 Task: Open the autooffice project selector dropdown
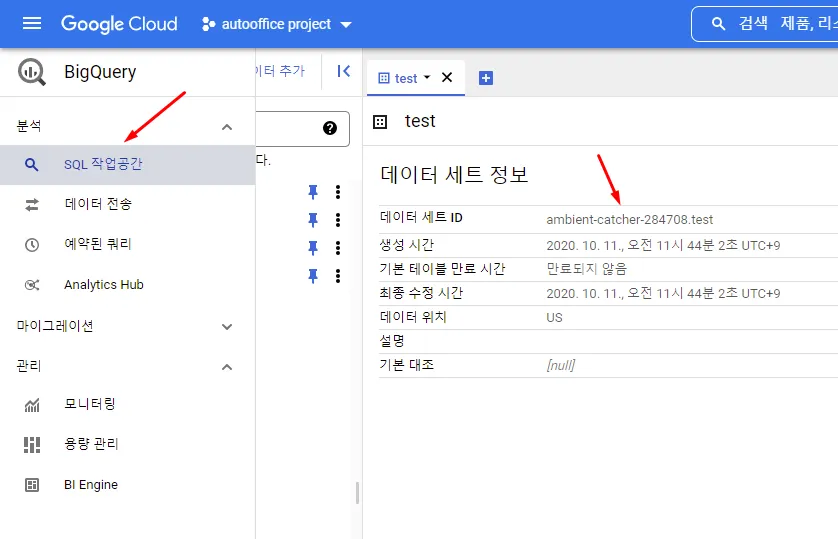[x=276, y=24]
